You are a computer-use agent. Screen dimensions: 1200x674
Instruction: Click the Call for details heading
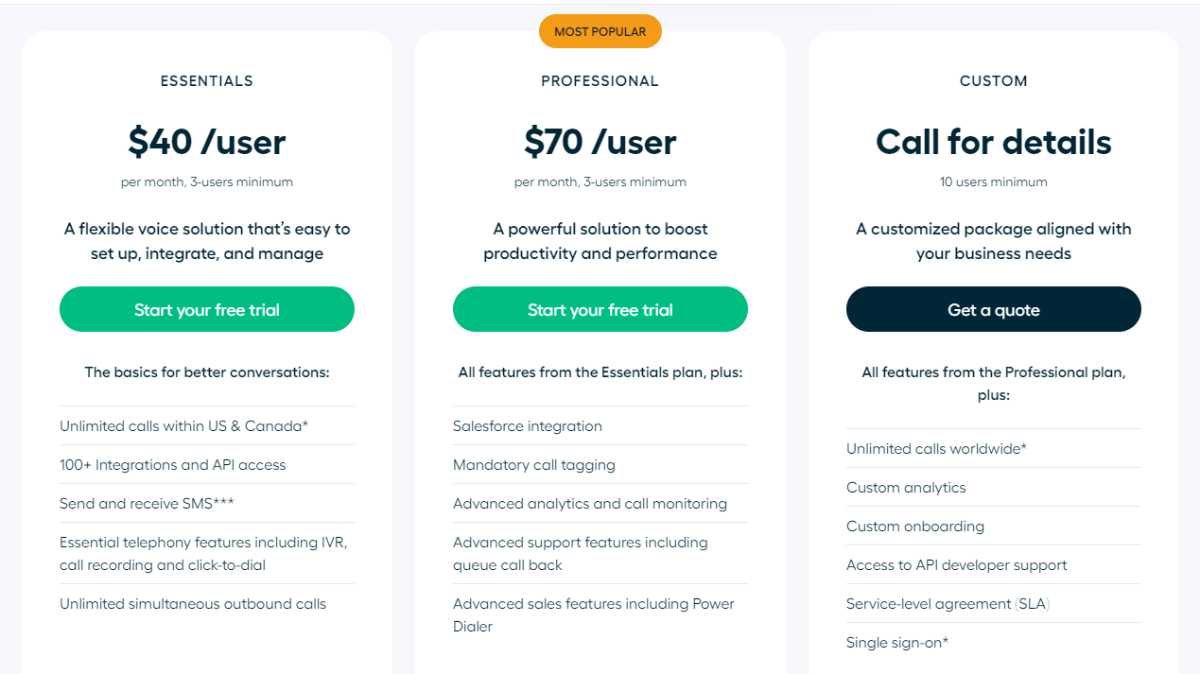[x=993, y=142]
